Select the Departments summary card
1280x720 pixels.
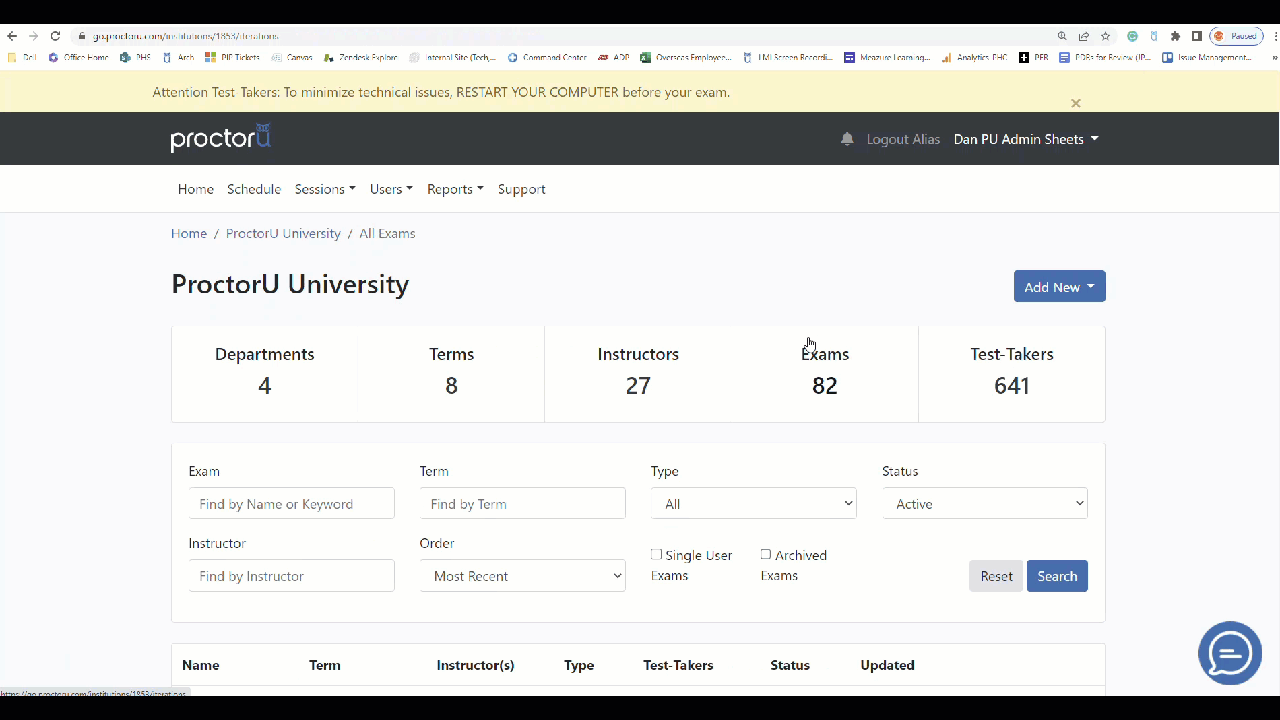[x=265, y=372]
